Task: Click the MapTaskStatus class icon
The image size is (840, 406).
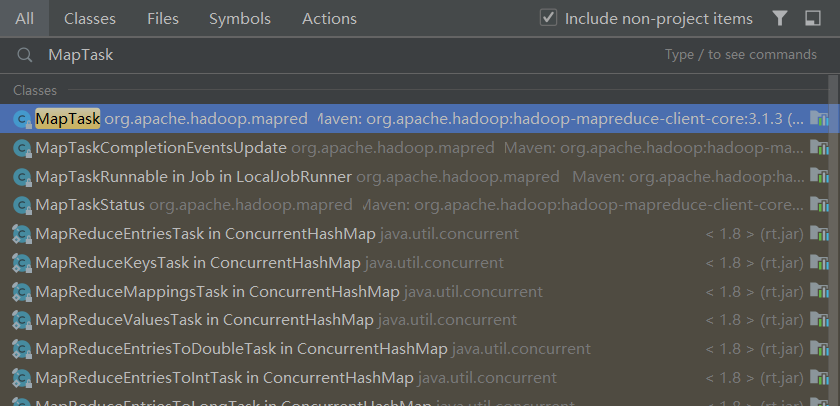Action: [21, 205]
